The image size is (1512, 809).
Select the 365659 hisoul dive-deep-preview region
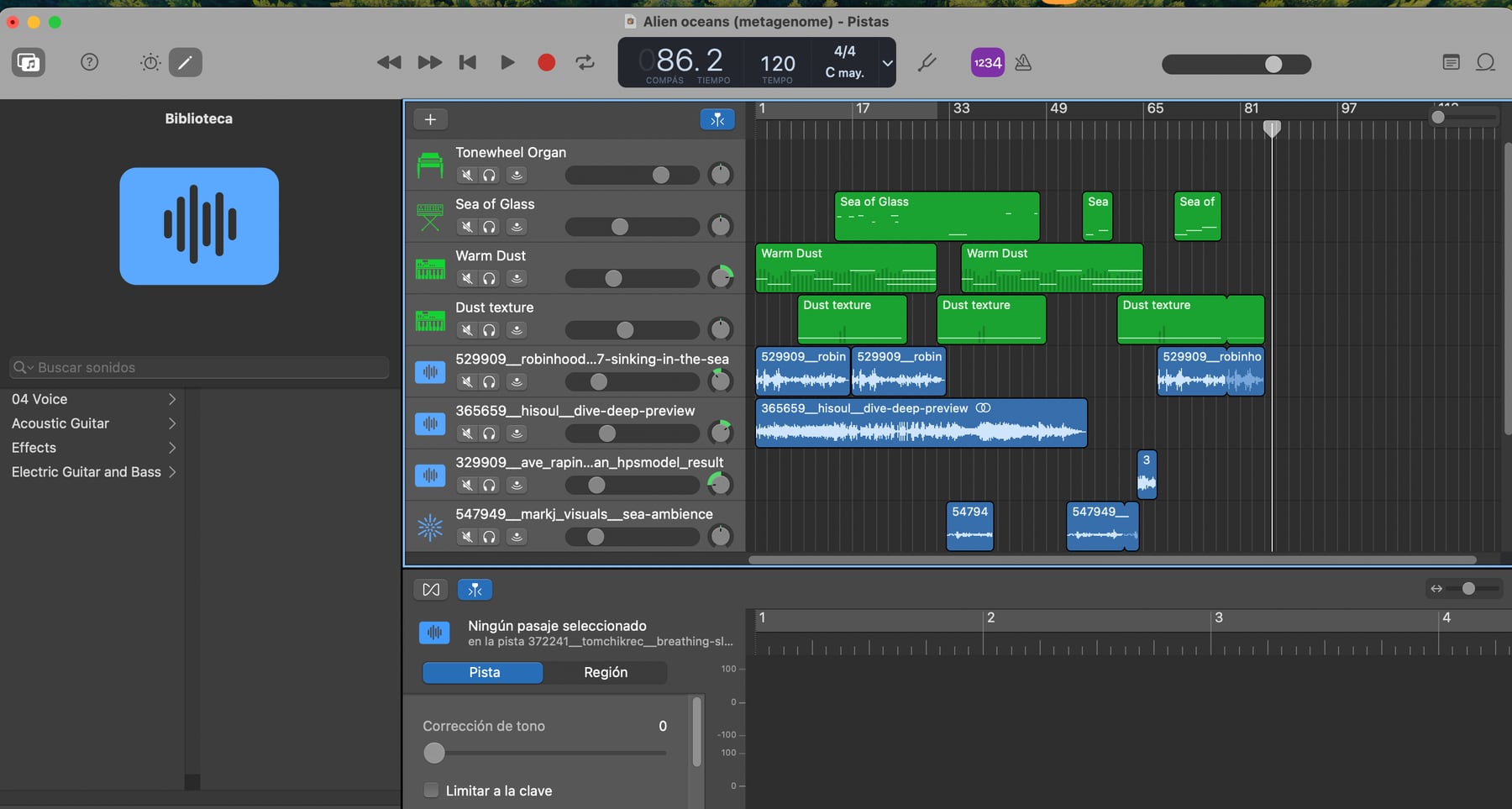(921, 423)
